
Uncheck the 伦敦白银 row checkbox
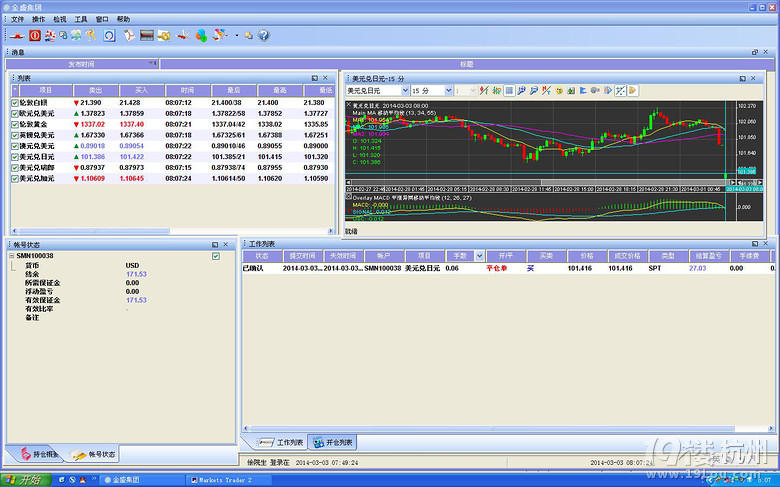[x=15, y=102]
